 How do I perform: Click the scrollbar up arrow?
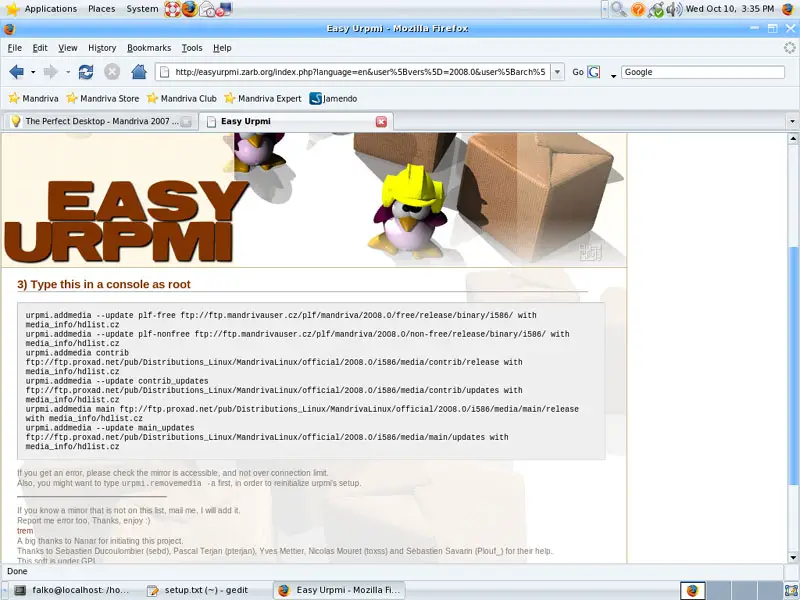tap(792, 138)
